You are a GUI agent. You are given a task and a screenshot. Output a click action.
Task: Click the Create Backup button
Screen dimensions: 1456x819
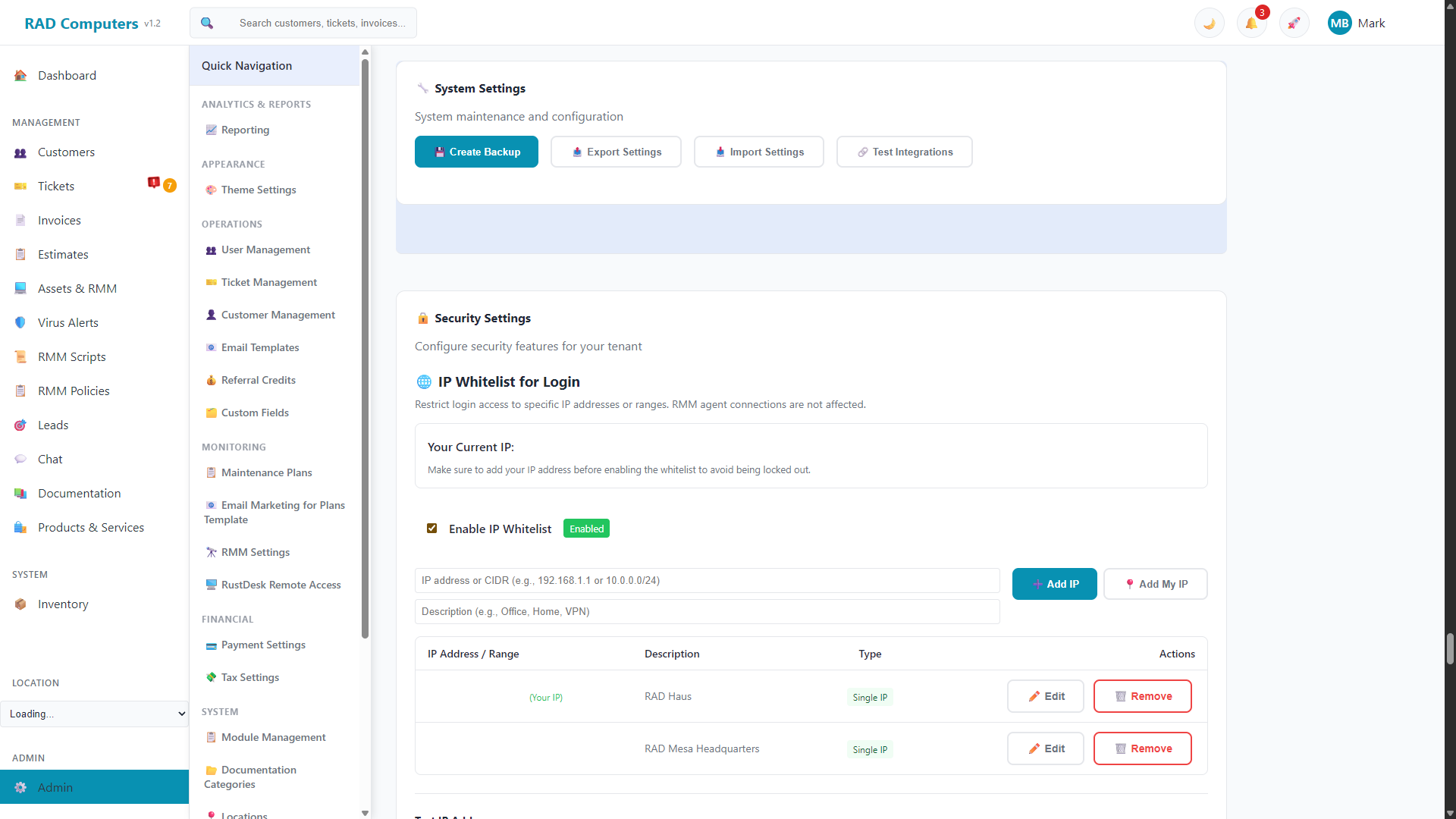(476, 152)
